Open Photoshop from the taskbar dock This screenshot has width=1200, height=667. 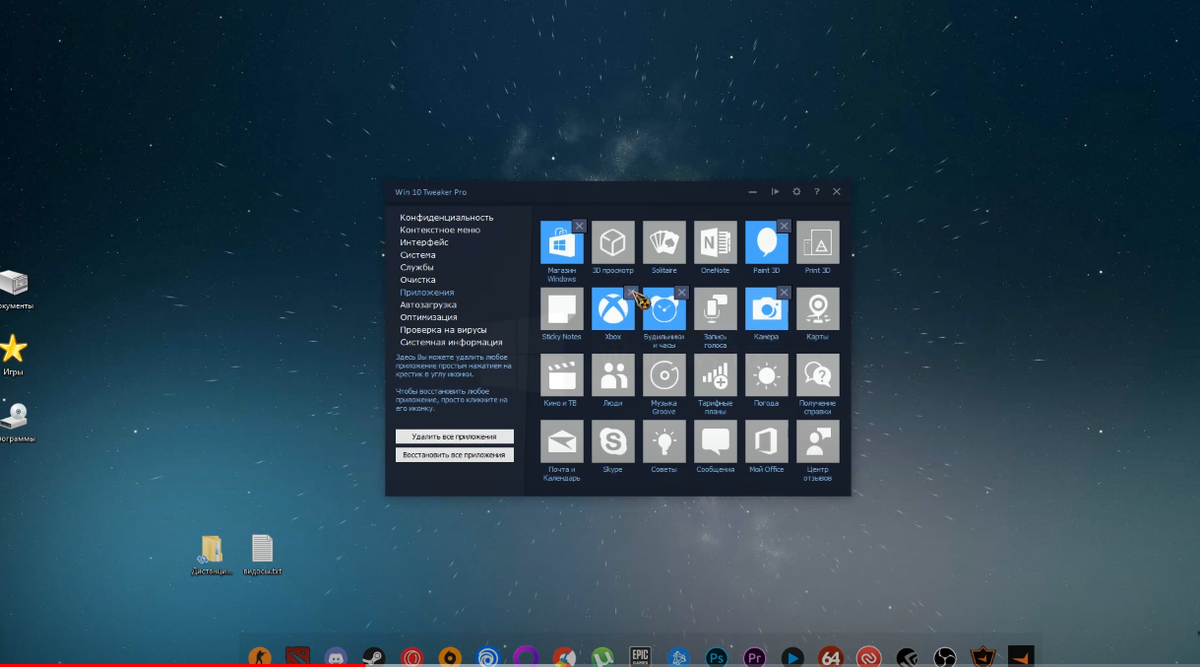tap(716, 657)
